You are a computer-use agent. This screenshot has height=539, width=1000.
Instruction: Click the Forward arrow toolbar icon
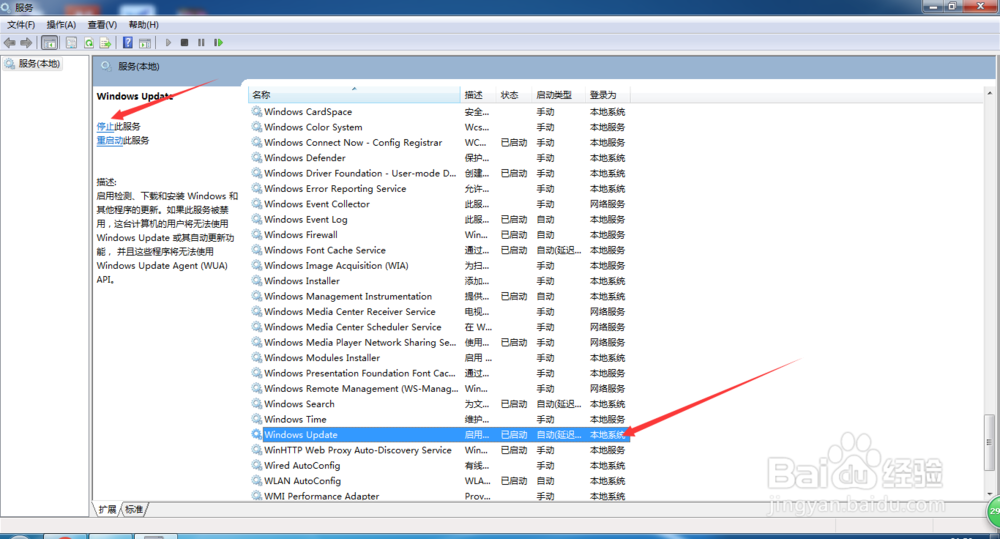click(x=26, y=43)
